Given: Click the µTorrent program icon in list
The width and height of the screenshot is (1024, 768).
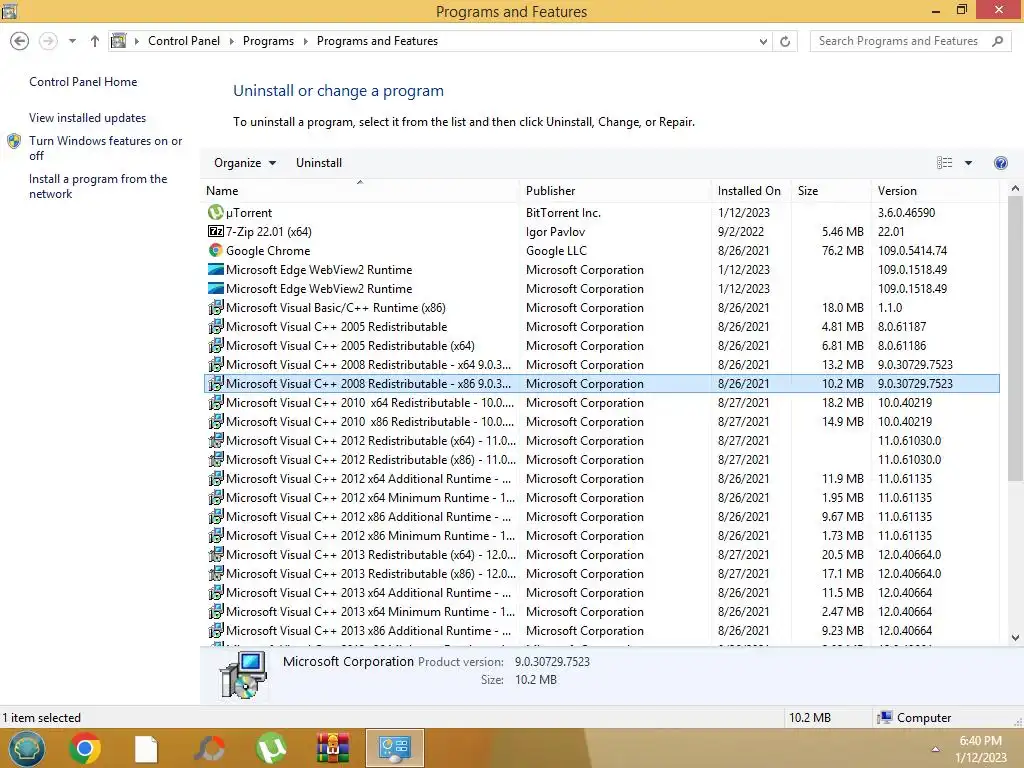Looking at the screenshot, I should (215, 212).
